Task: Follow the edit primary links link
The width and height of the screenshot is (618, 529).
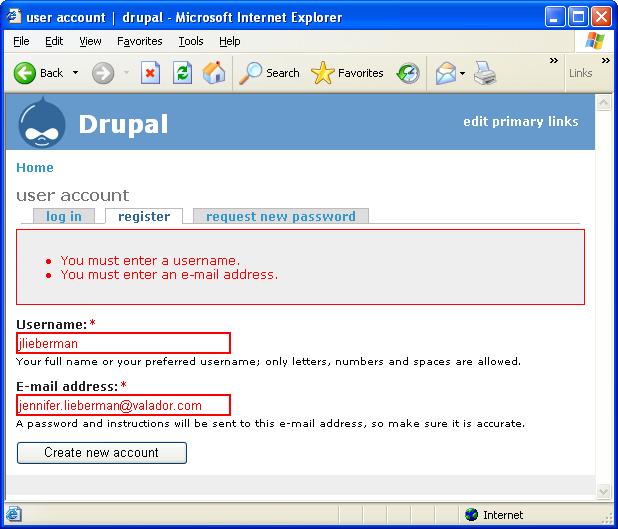Action: (521, 121)
